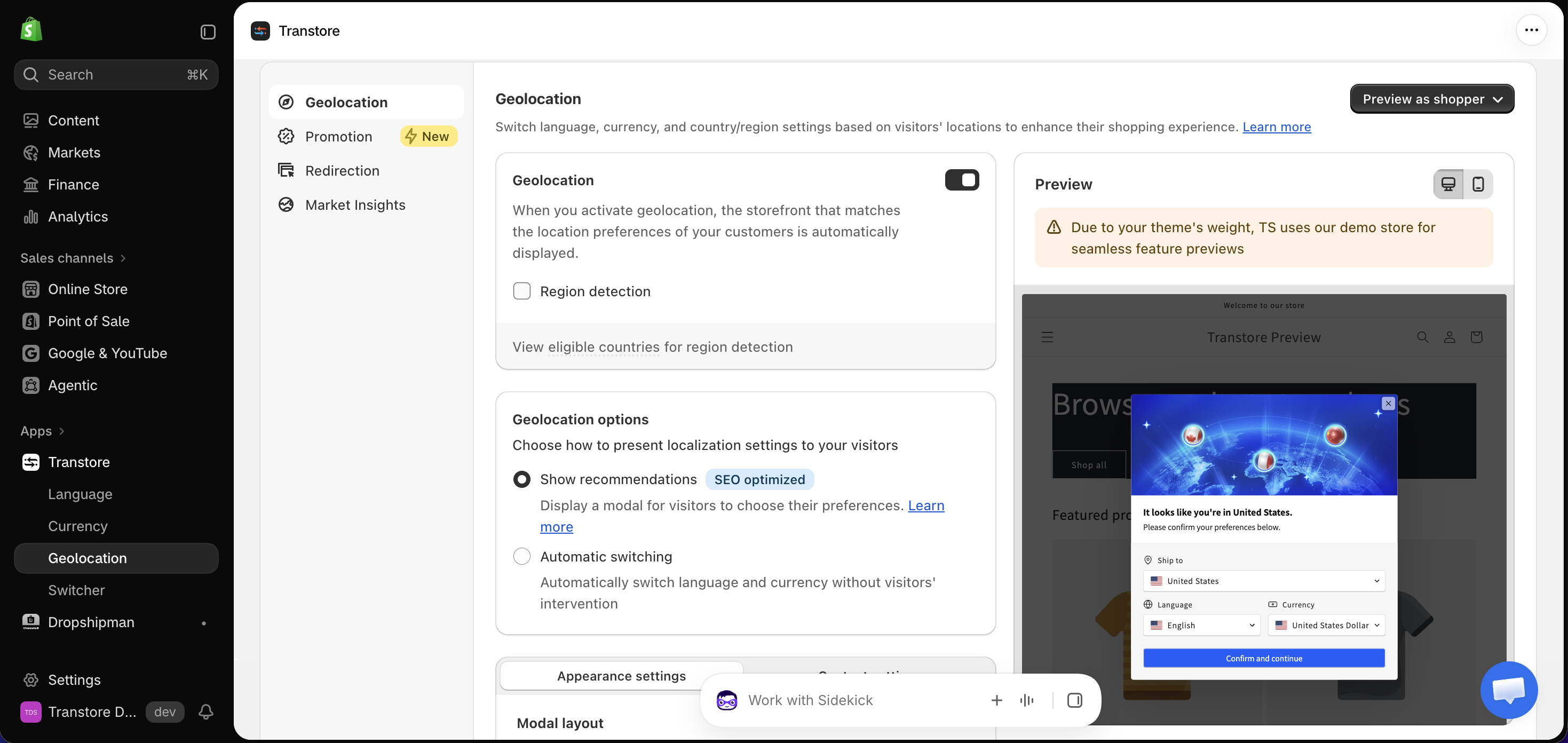Open the three-dot more actions menu

click(1532, 30)
